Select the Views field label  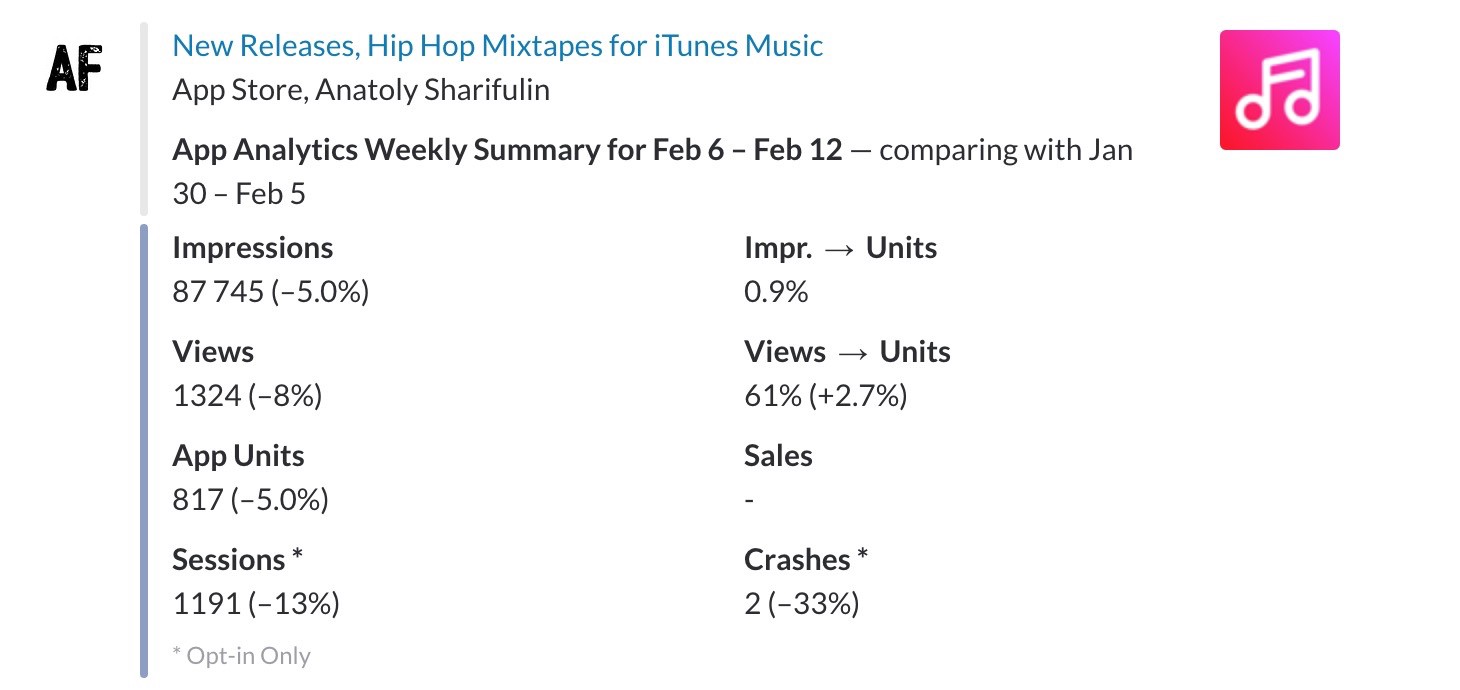tap(213, 352)
